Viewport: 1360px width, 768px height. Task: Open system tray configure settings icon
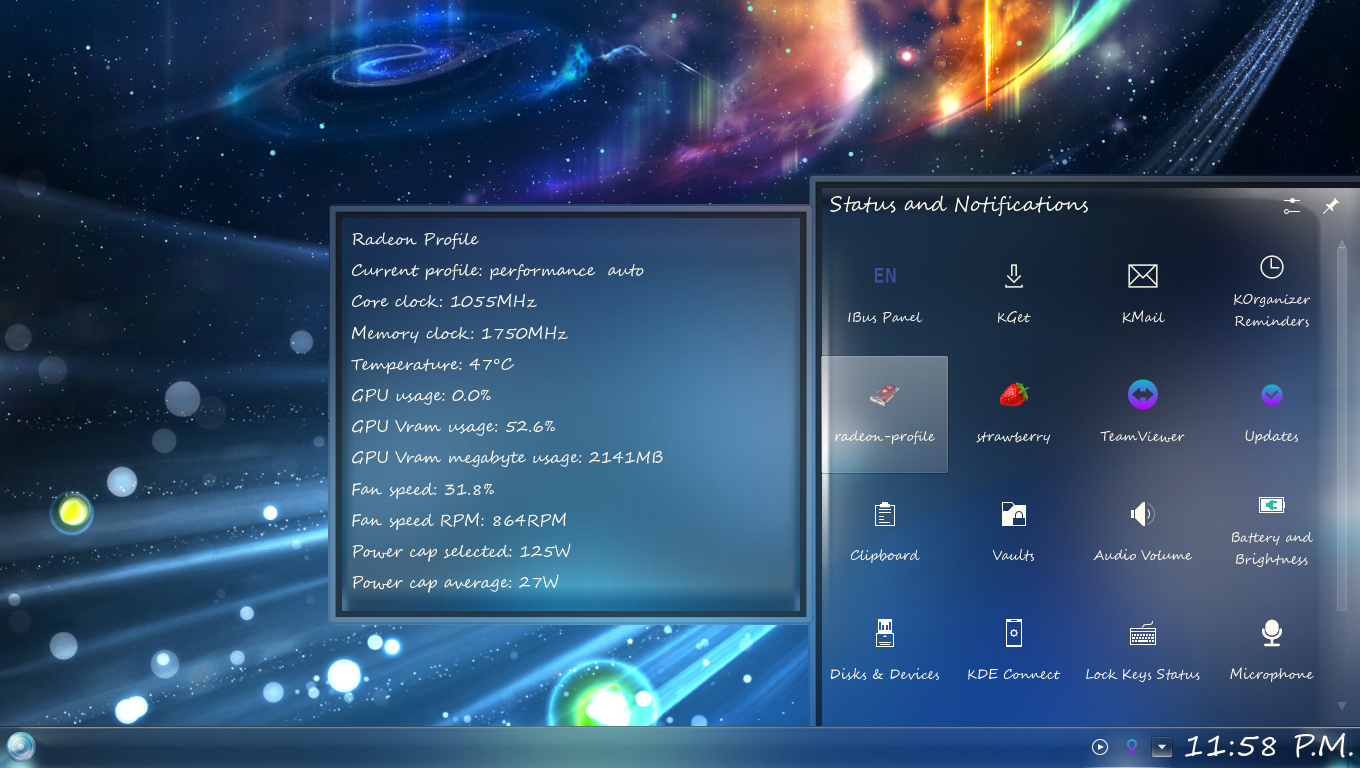[x=1292, y=206]
